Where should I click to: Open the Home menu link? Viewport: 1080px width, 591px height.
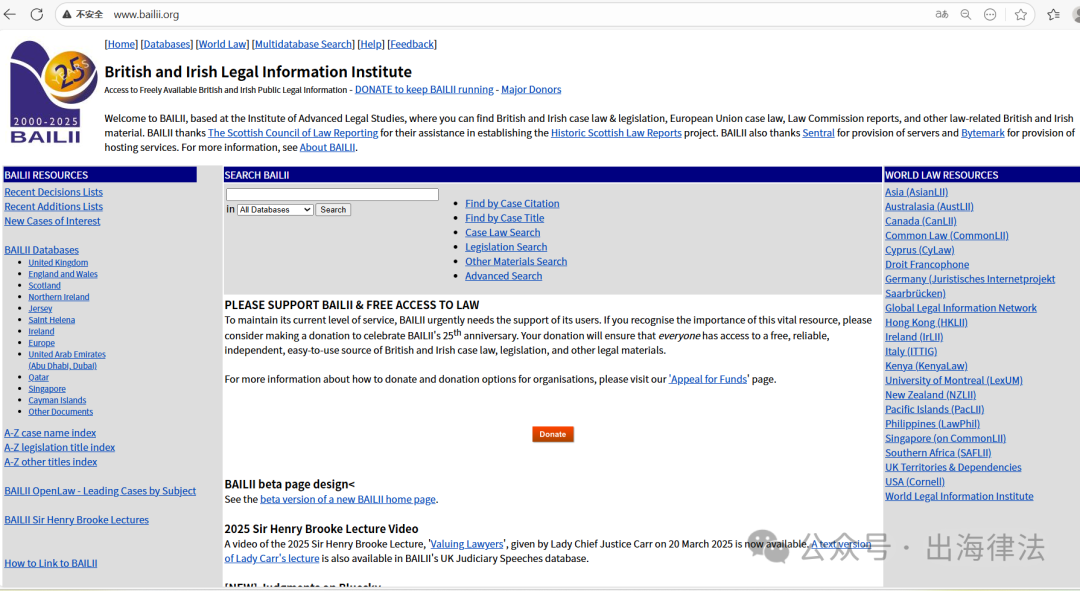tap(121, 44)
